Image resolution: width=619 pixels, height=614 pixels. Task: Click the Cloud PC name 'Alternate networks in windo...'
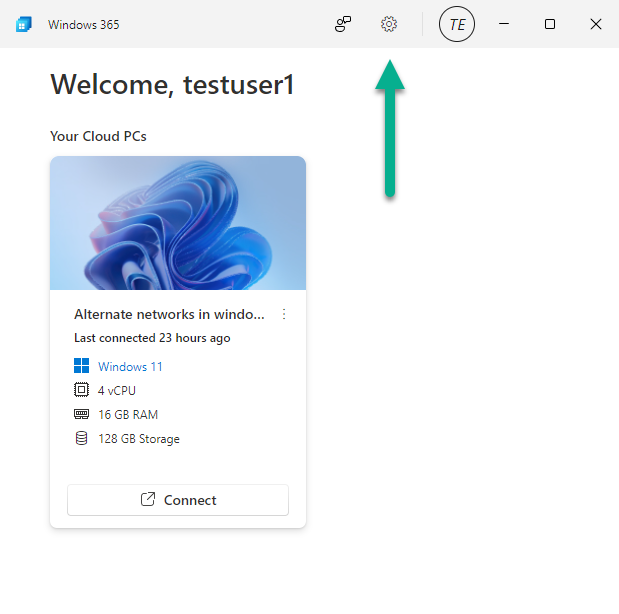tap(169, 314)
